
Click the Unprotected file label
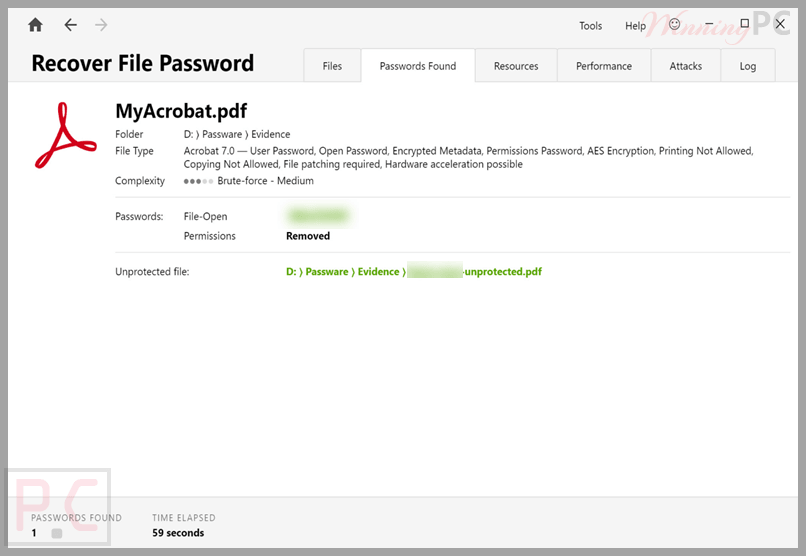(152, 271)
